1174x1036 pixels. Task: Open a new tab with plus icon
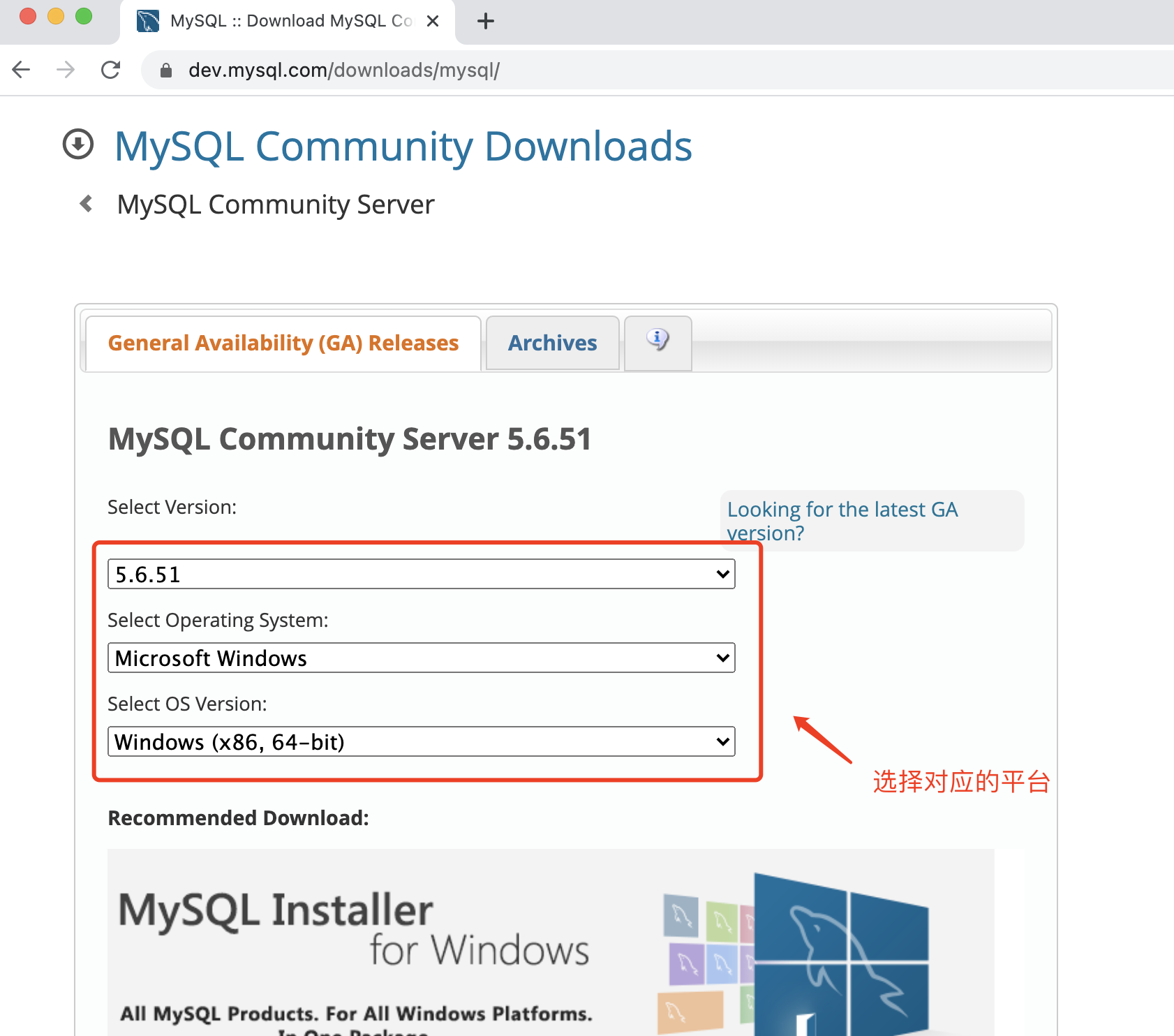click(486, 22)
